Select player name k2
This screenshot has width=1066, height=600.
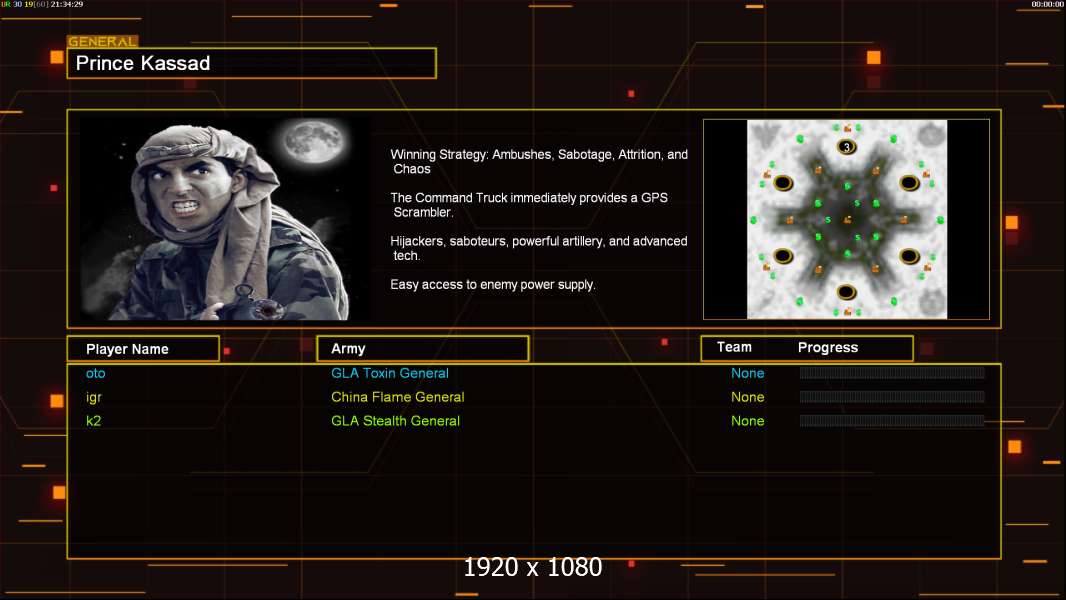(94, 421)
